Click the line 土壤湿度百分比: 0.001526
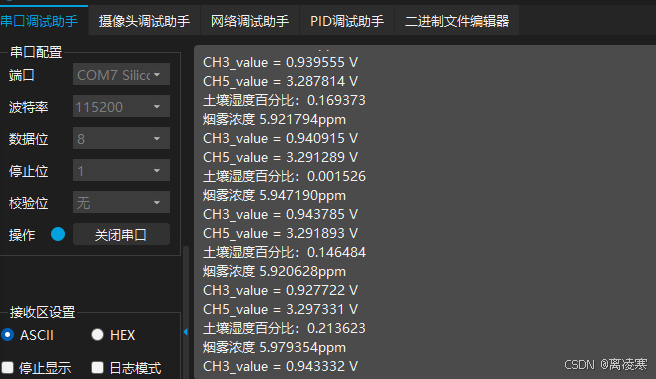Viewport: 656px width, 379px height. pyautogui.click(x=284, y=176)
